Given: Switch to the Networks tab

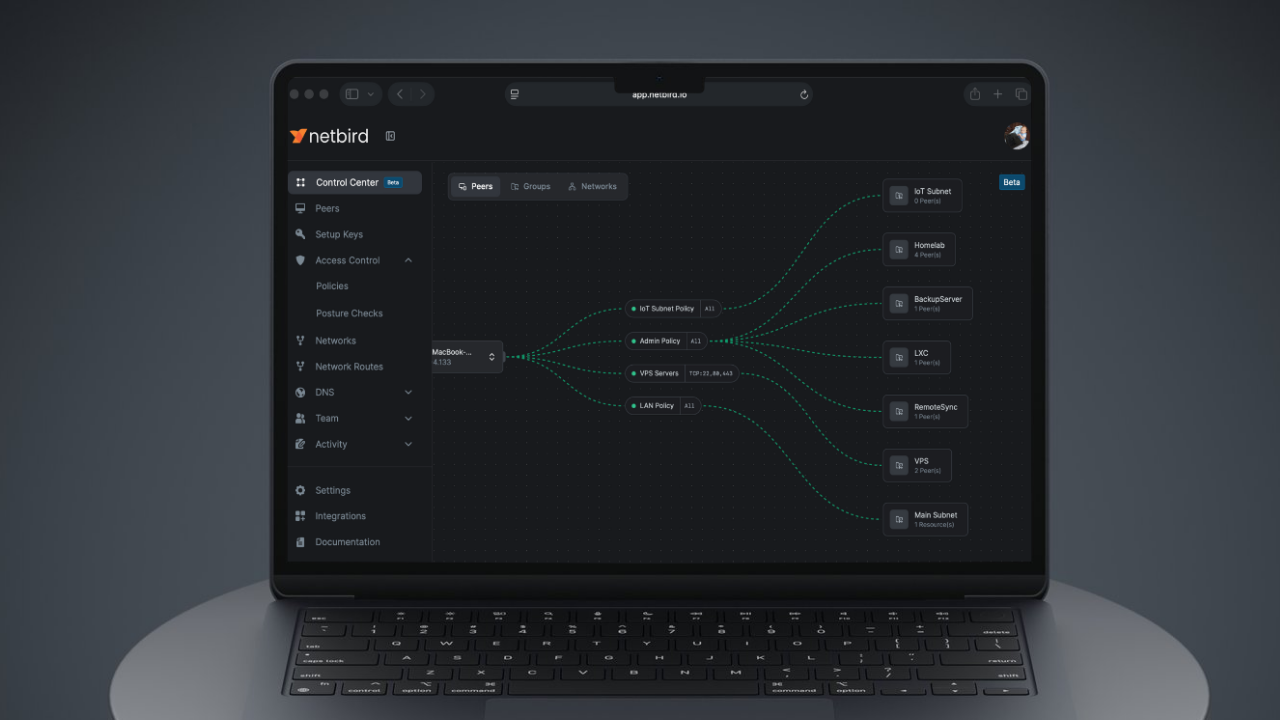Looking at the screenshot, I should click(x=594, y=186).
